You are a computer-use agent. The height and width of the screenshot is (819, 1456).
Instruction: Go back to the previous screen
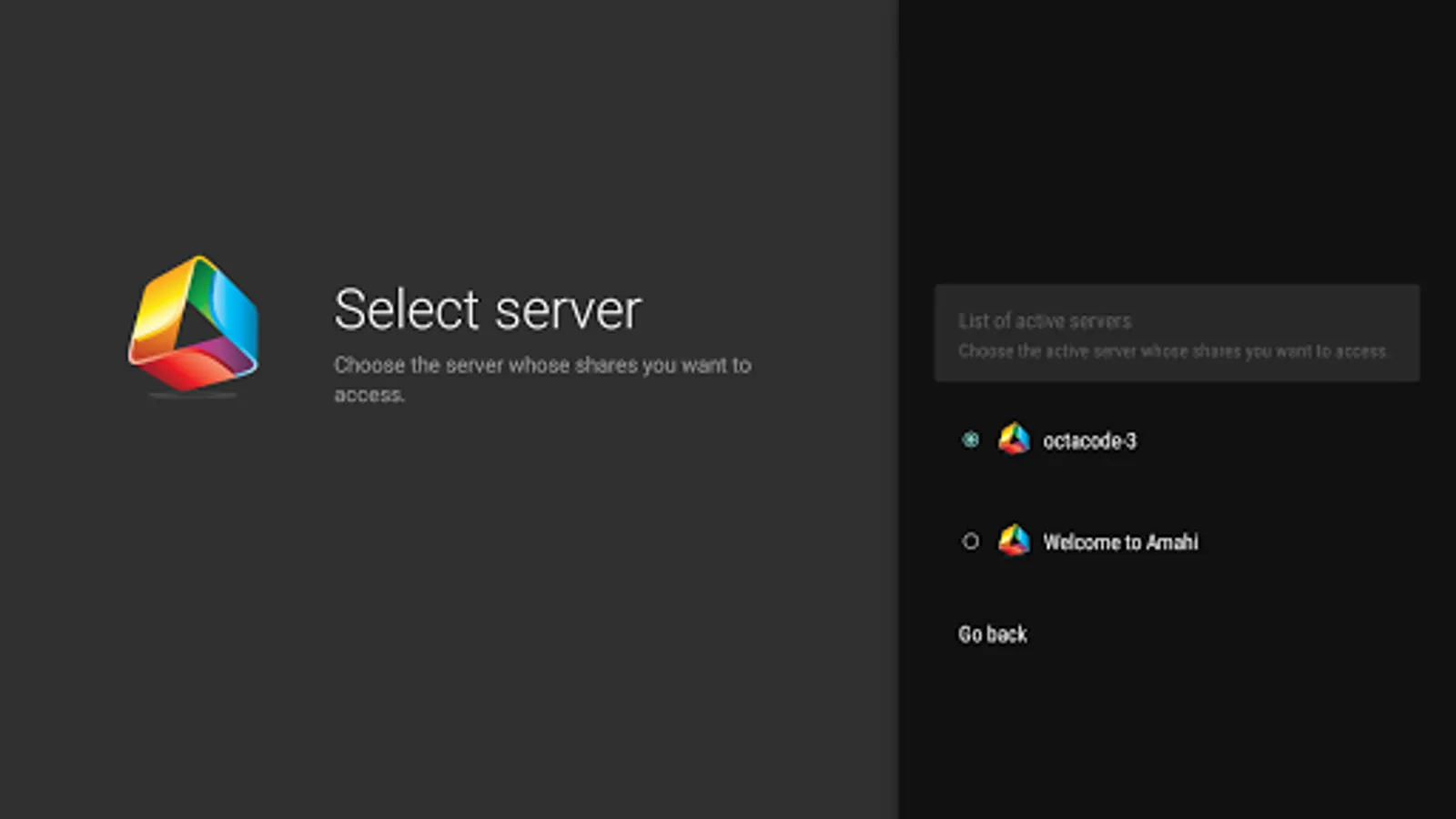[x=992, y=634]
